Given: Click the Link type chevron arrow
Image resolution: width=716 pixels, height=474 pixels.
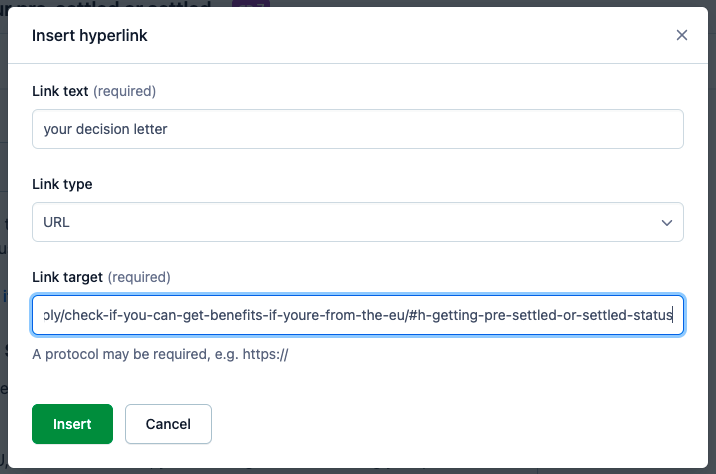Looking at the screenshot, I should click(667, 223).
